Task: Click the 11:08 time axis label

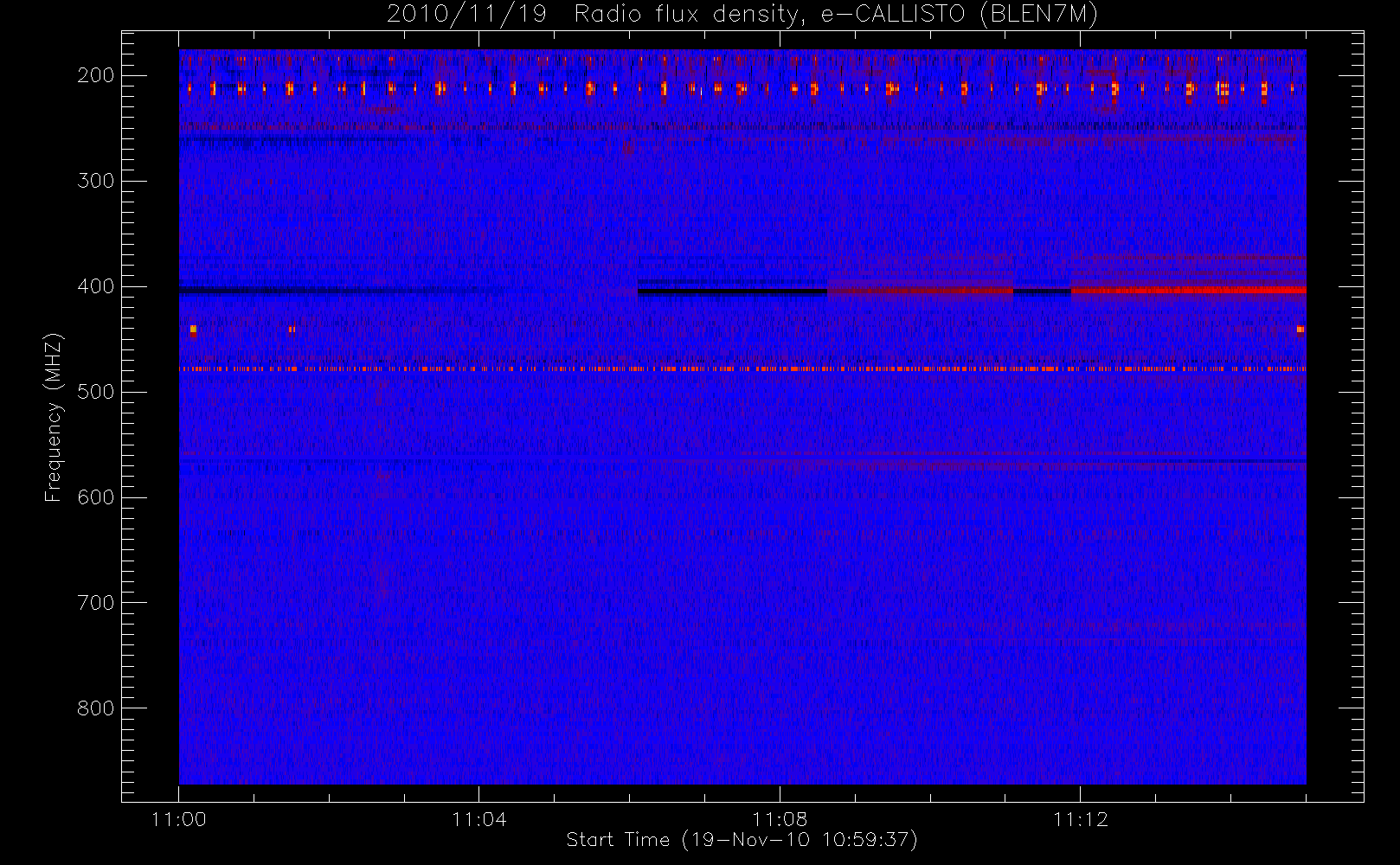Action: tap(780, 819)
